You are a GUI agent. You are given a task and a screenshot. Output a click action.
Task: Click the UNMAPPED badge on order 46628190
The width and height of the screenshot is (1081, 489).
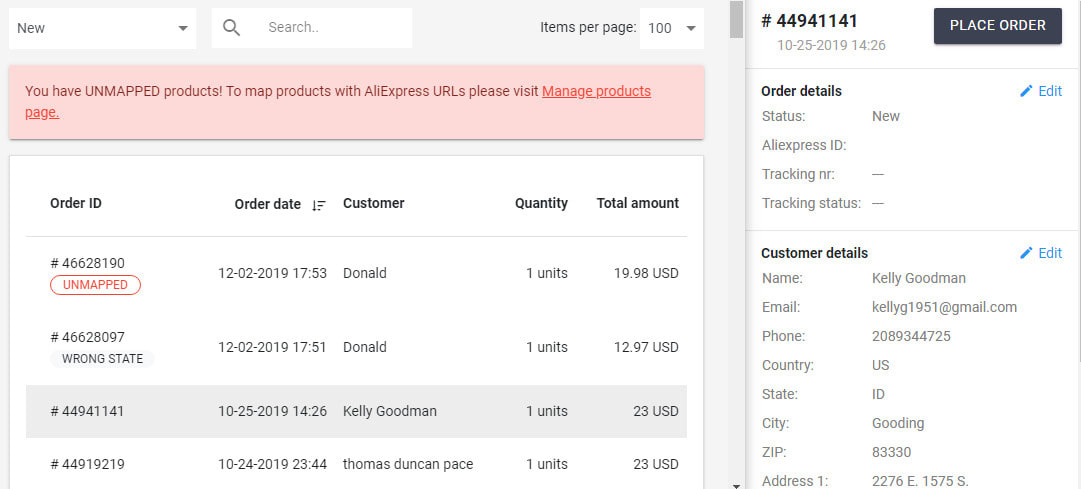point(95,285)
